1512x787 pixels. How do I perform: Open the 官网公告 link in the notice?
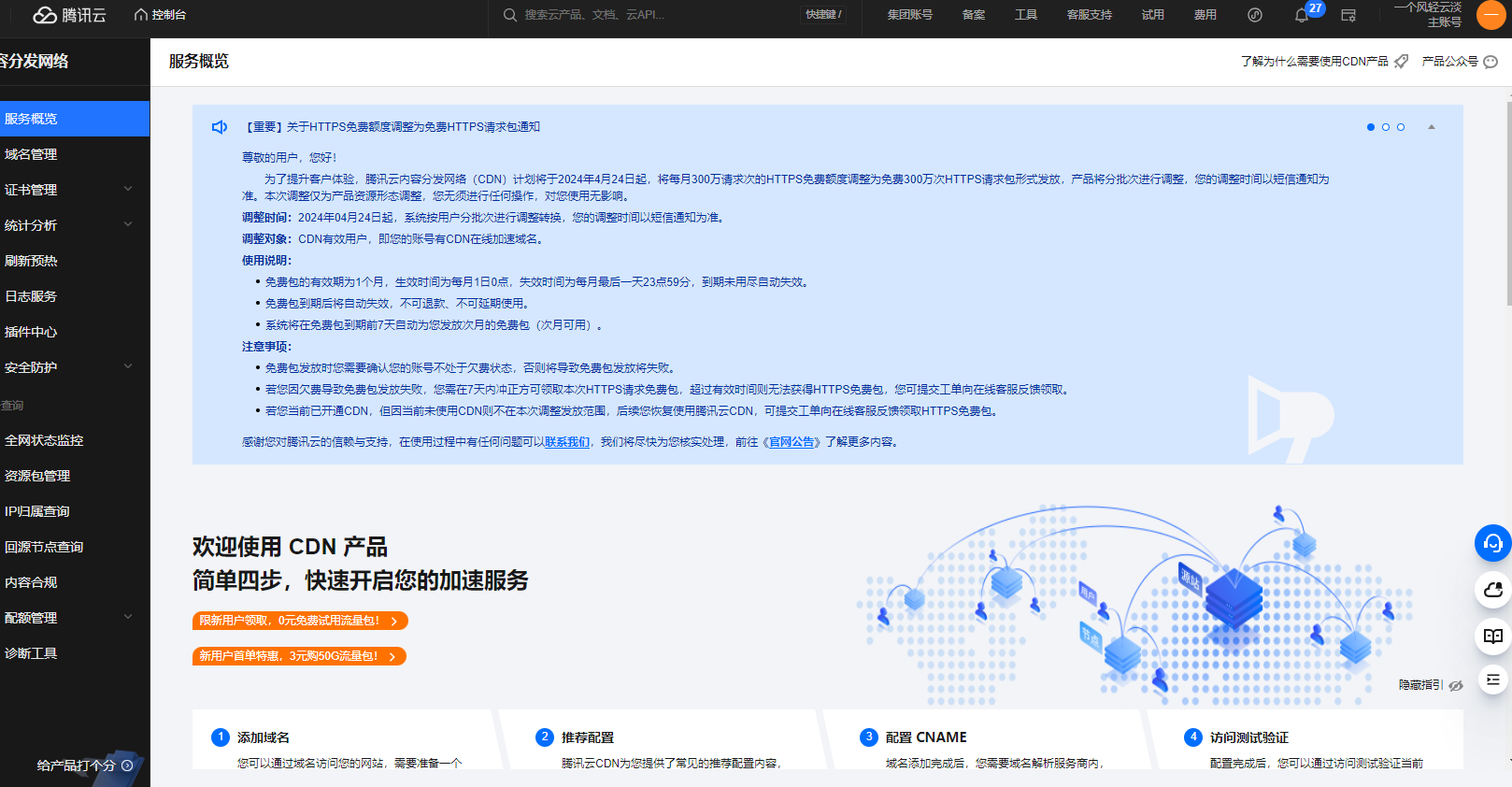(x=792, y=442)
